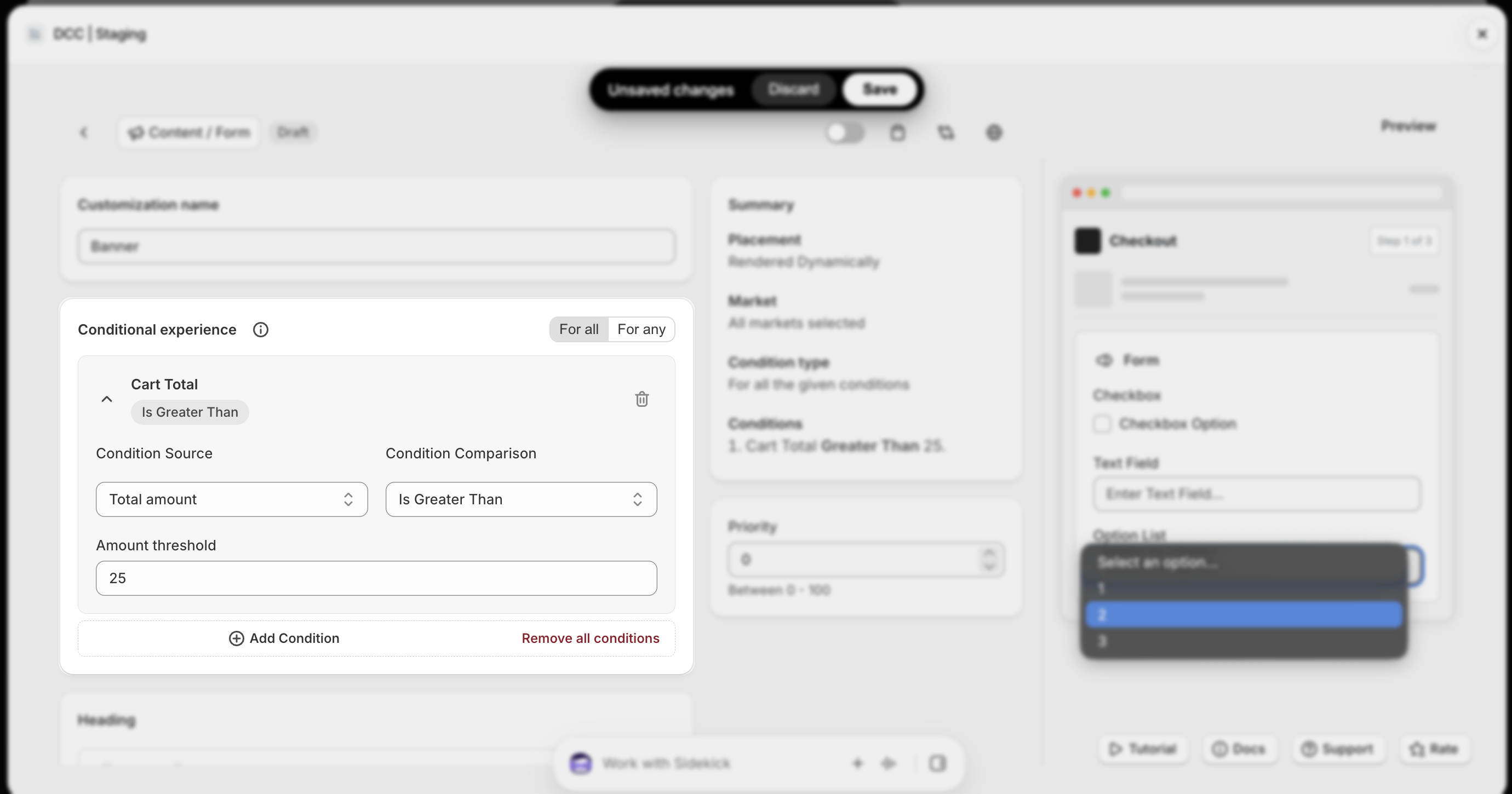Image resolution: width=1512 pixels, height=794 pixels.
Task: Open the Docs button
Action: click(1239, 749)
